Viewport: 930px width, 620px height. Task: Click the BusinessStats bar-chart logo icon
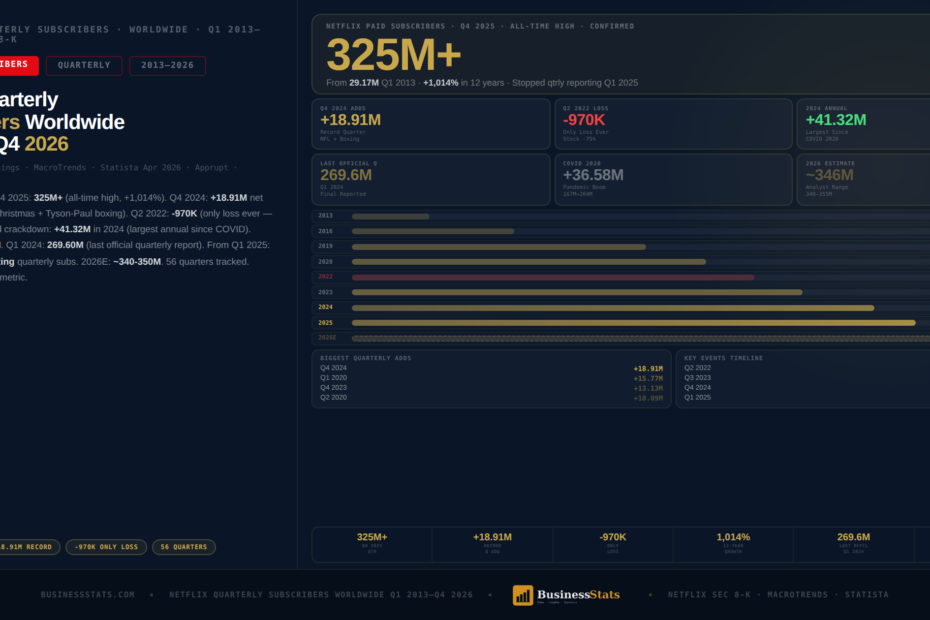[x=523, y=595]
